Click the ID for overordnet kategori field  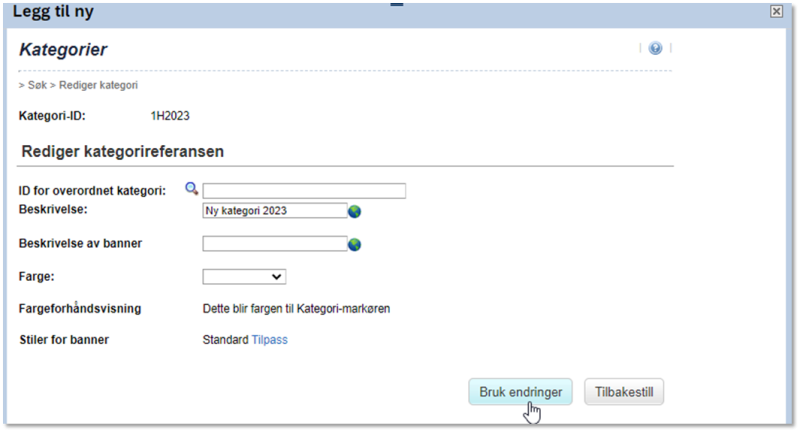(304, 191)
